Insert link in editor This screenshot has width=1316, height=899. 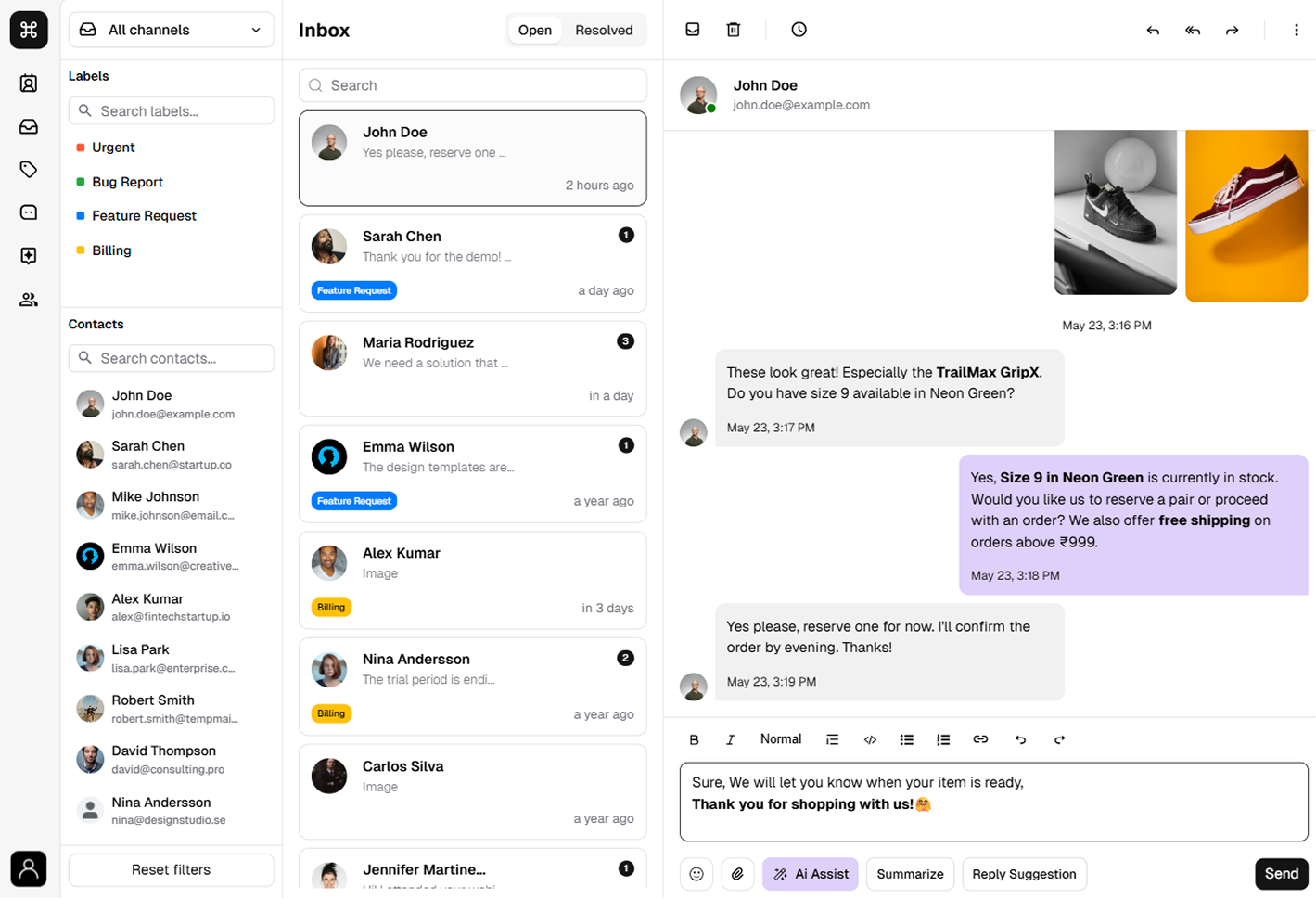point(980,739)
